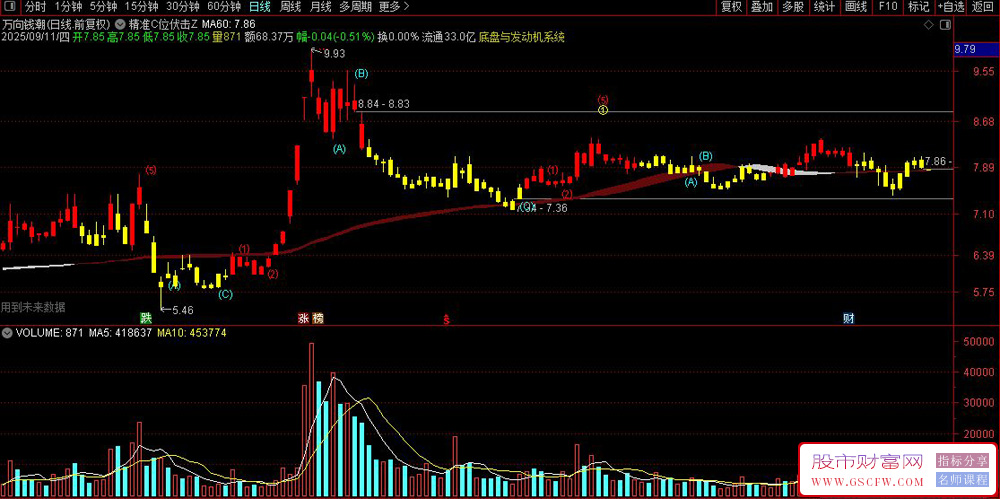Click the 财 event marker on timeline

(849, 318)
